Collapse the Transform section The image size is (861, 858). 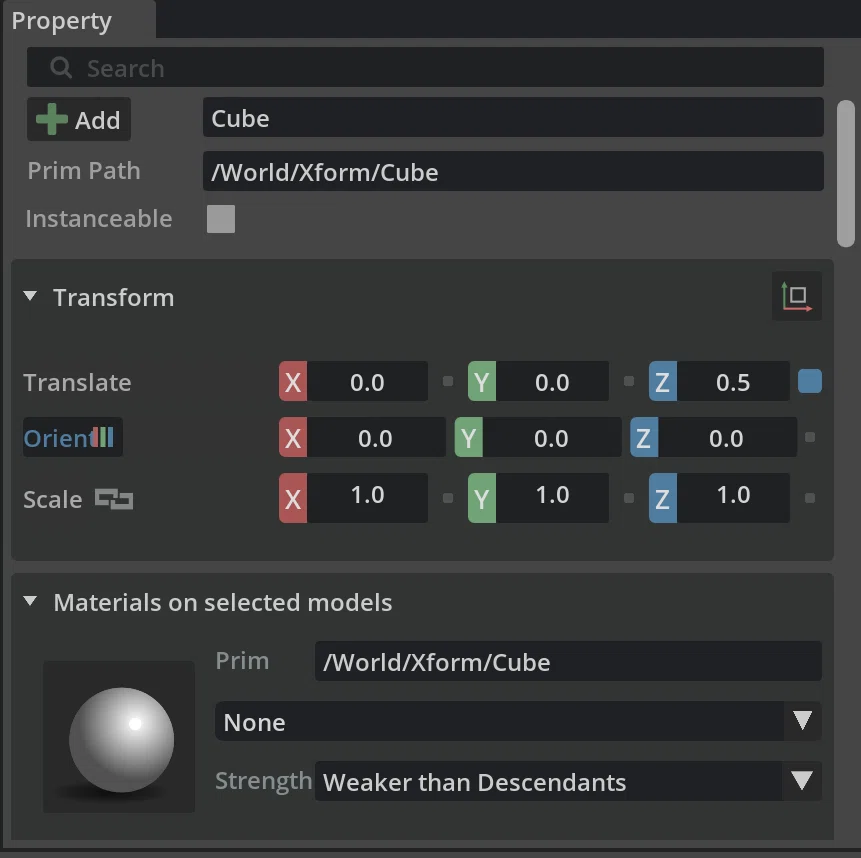point(30,296)
